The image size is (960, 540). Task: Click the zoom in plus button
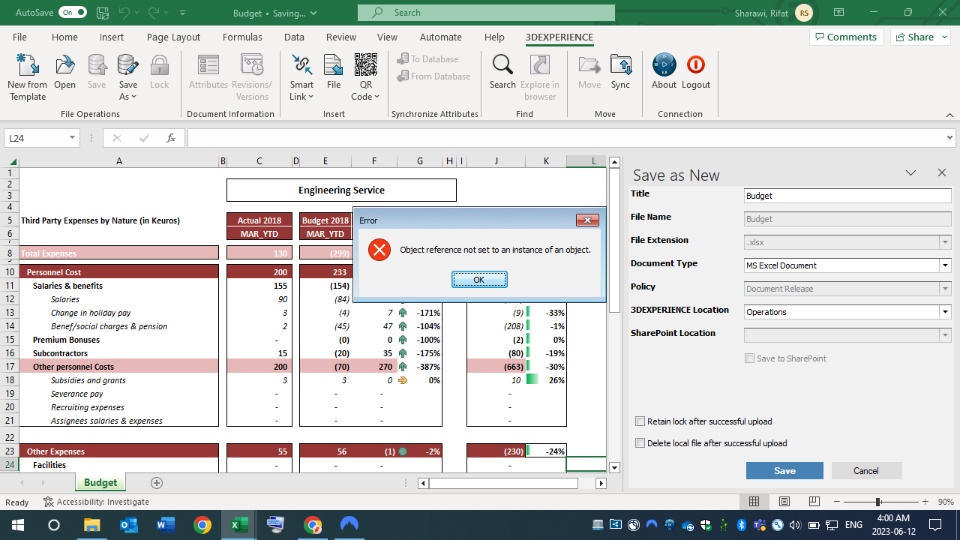[x=925, y=501]
